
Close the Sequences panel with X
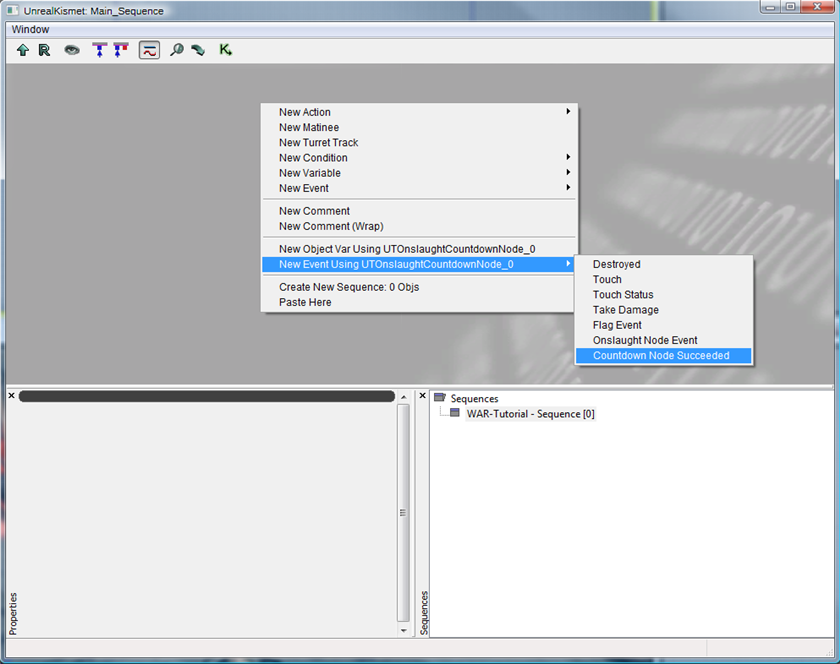423,396
